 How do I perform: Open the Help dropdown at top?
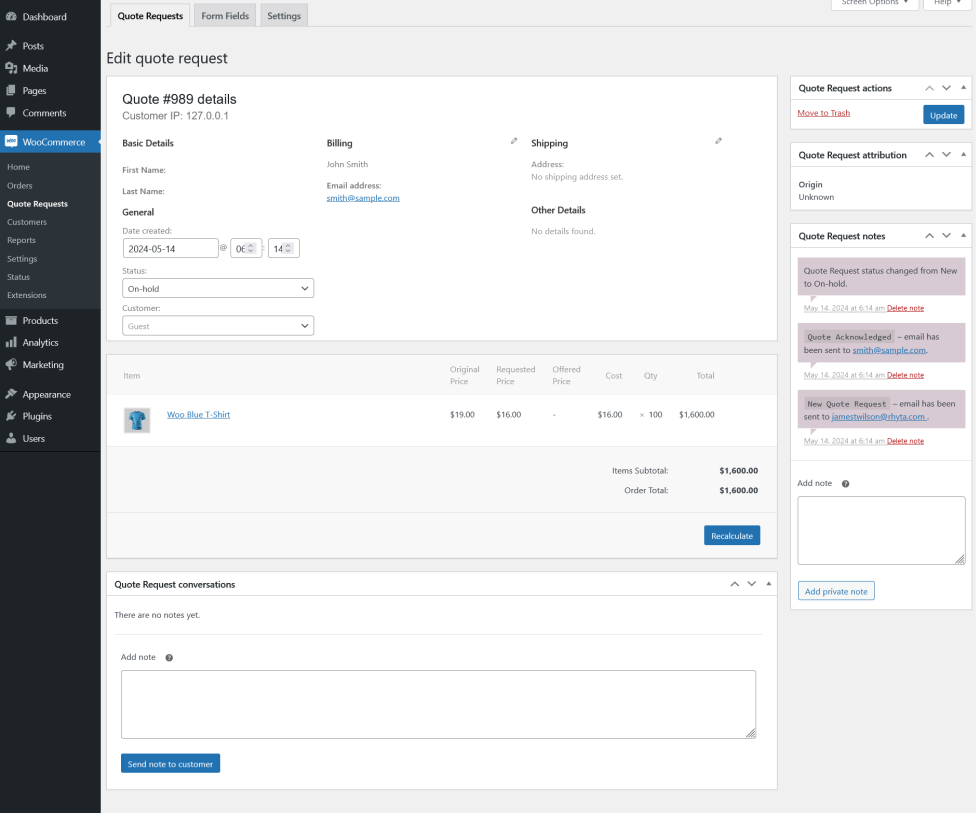point(947,3)
